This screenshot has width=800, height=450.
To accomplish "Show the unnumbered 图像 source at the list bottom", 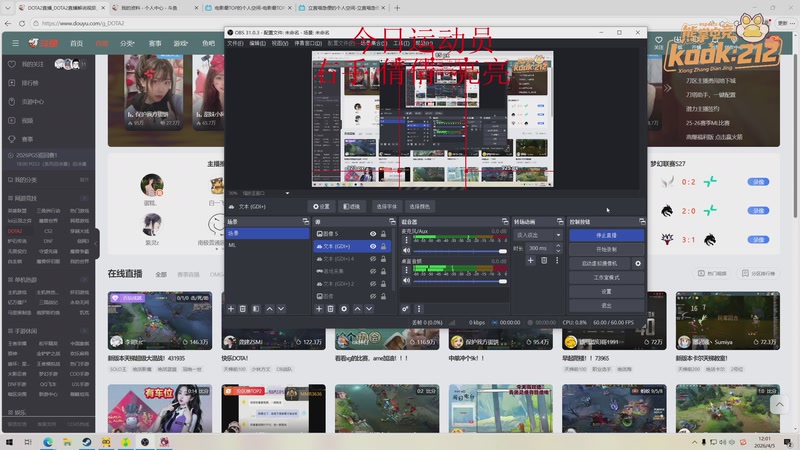I will click(373, 296).
